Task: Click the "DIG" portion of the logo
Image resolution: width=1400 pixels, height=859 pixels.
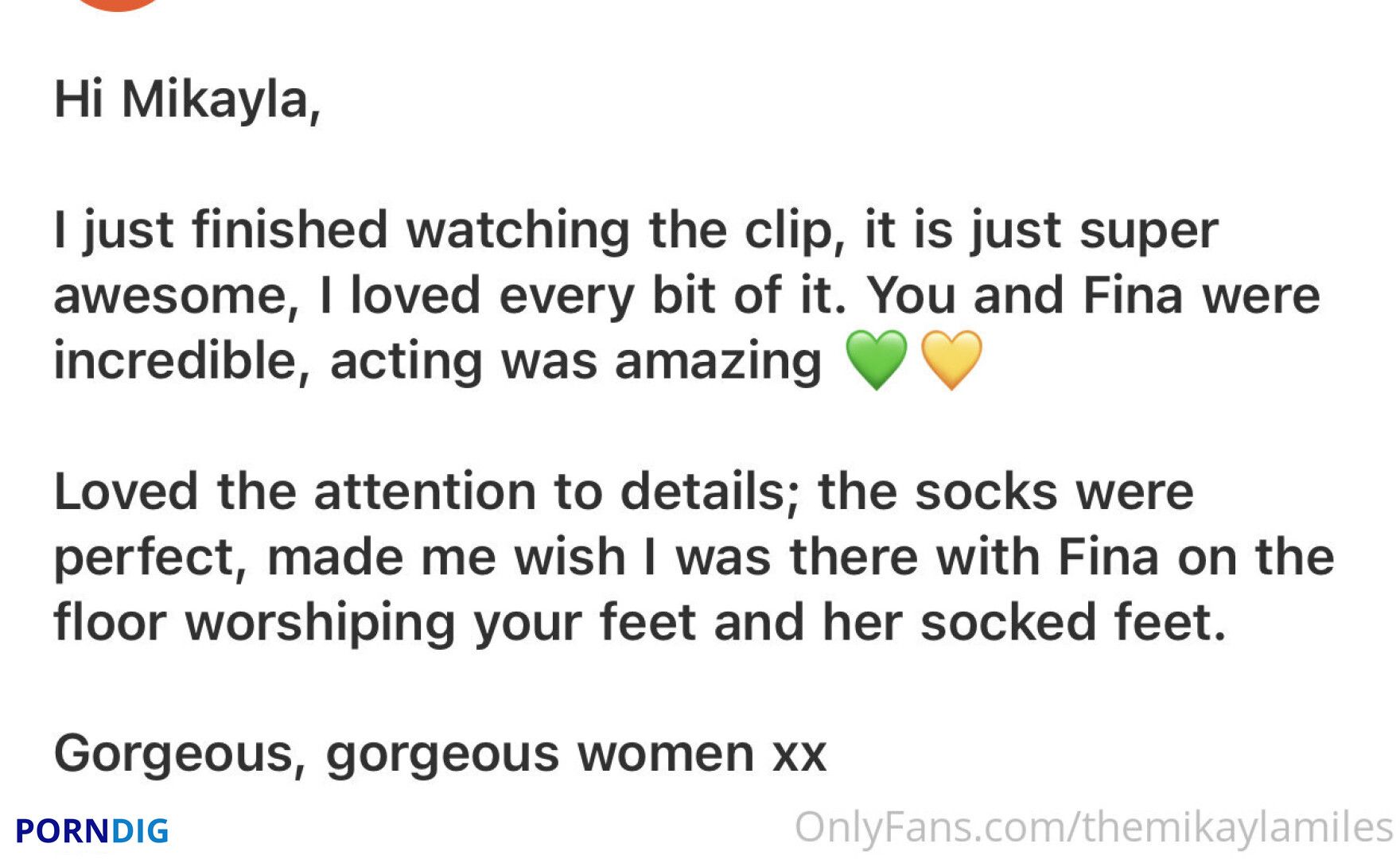Action: pyautogui.click(x=140, y=831)
